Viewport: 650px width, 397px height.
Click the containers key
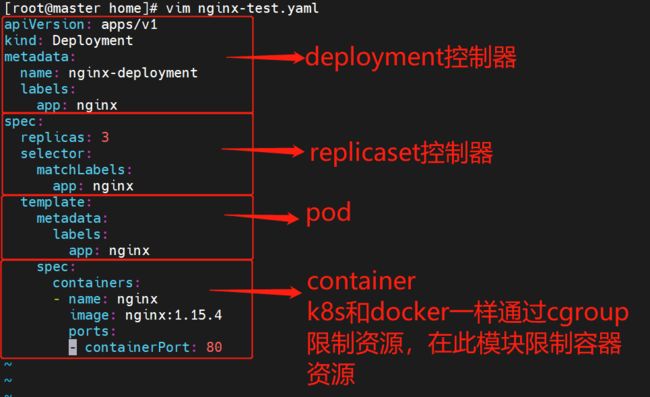click(93, 283)
